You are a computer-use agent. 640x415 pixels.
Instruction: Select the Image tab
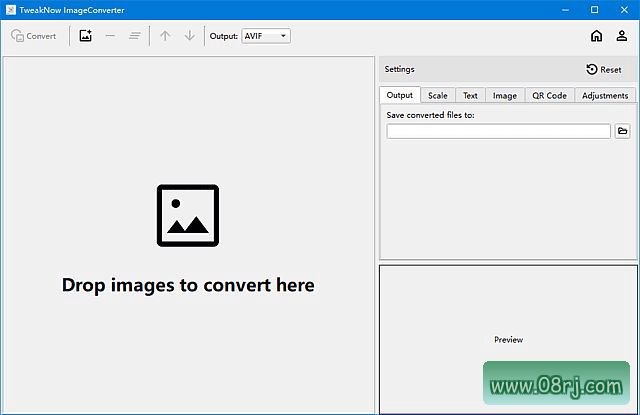click(505, 96)
